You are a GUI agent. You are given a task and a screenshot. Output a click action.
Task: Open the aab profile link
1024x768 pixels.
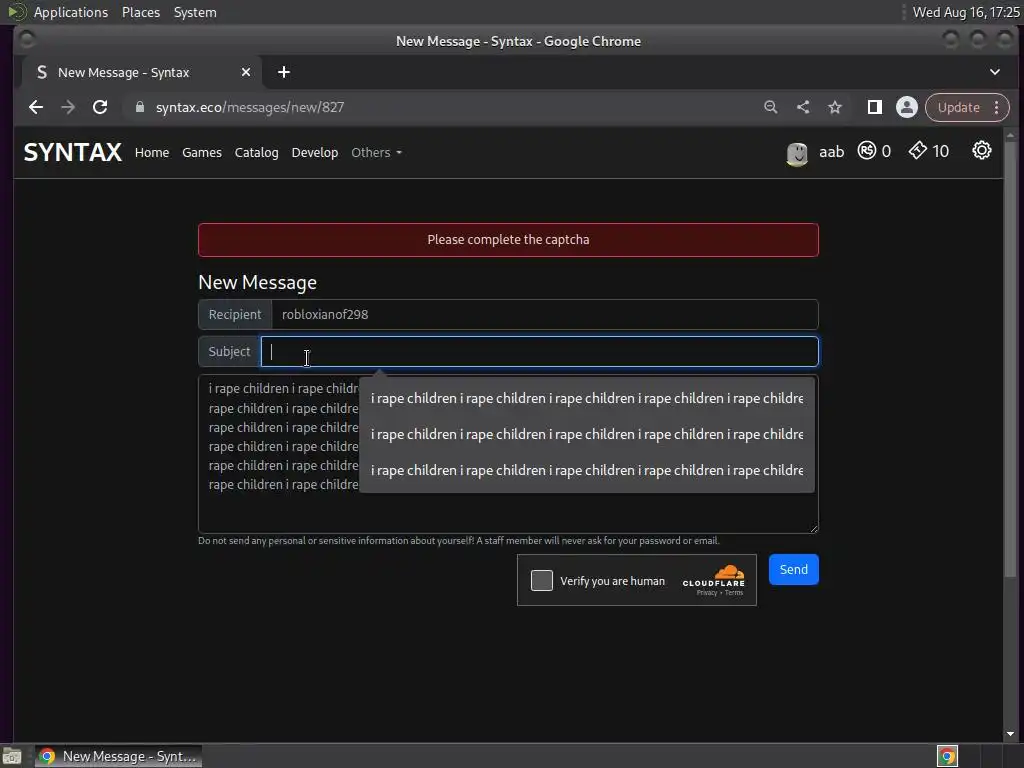point(831,152)
